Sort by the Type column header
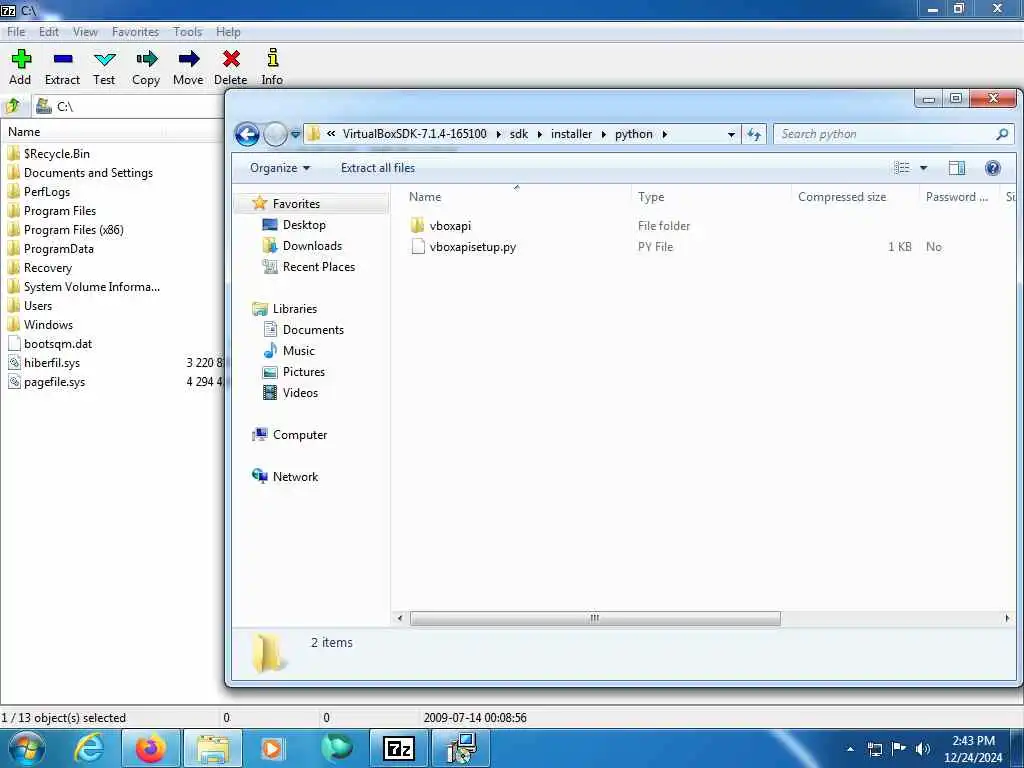1024x768 pixels. 711,197
